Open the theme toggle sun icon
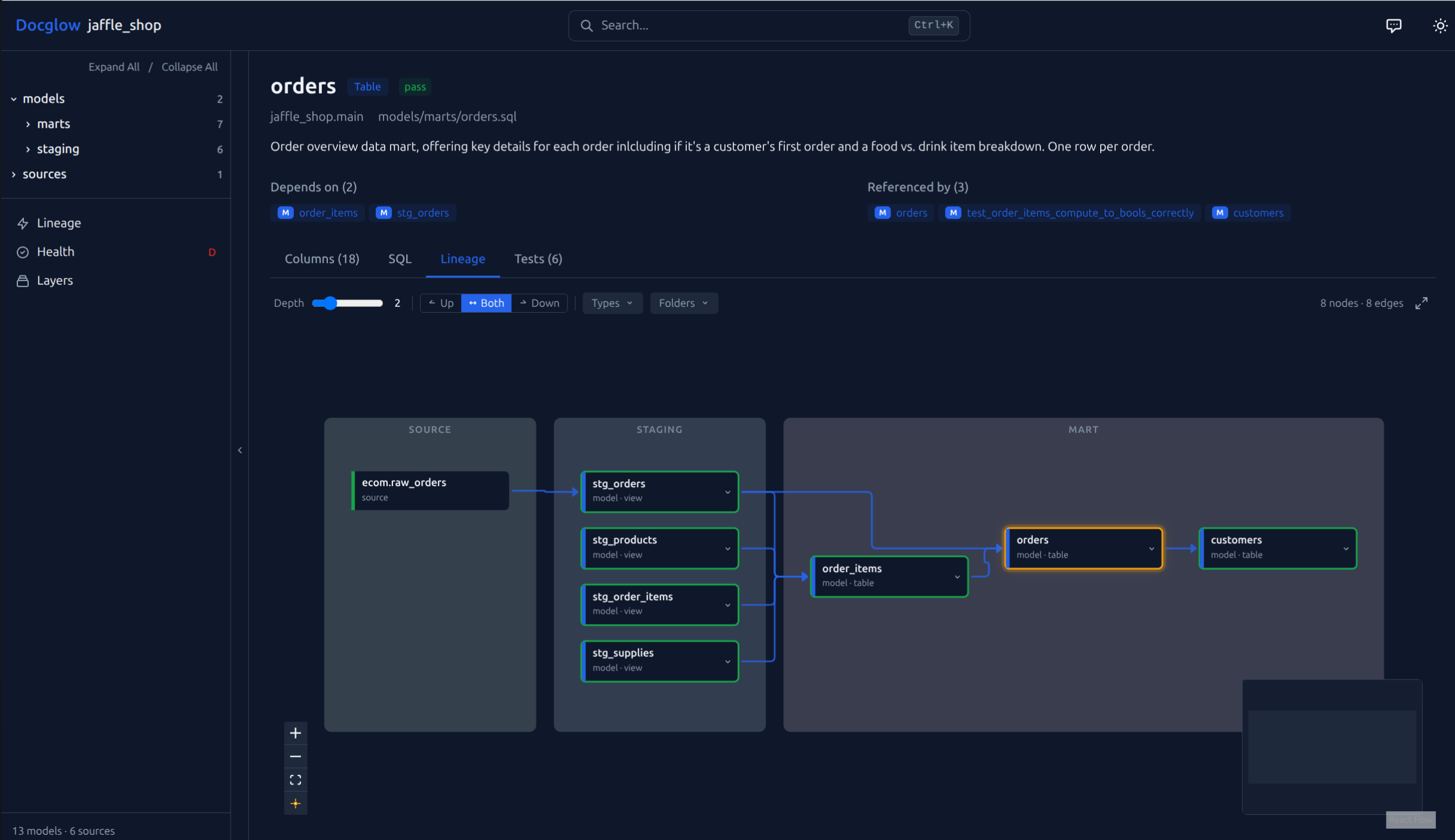1455x840 pixels. point(1441,25)
